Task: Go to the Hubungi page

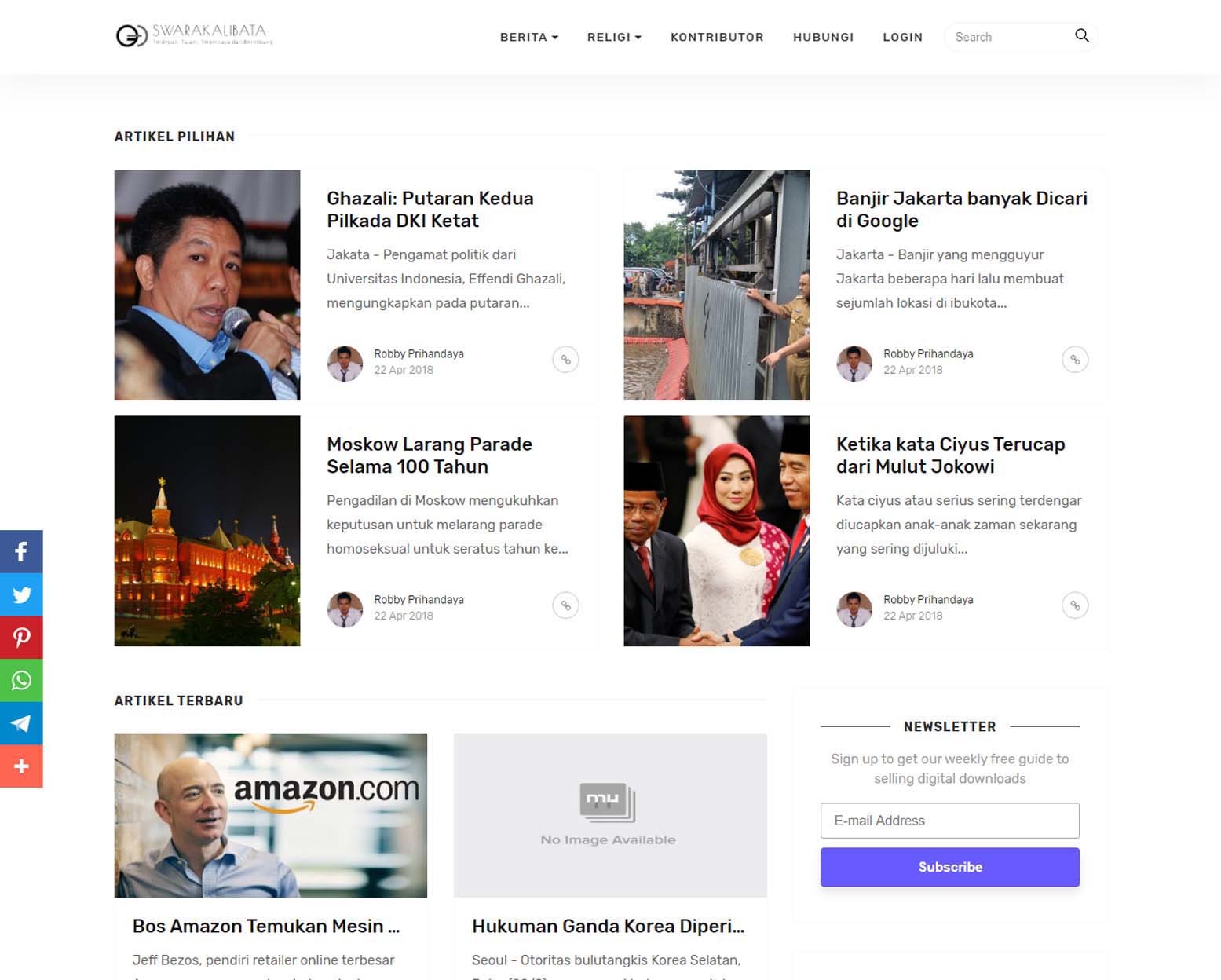Action: [x=823, y=37]
